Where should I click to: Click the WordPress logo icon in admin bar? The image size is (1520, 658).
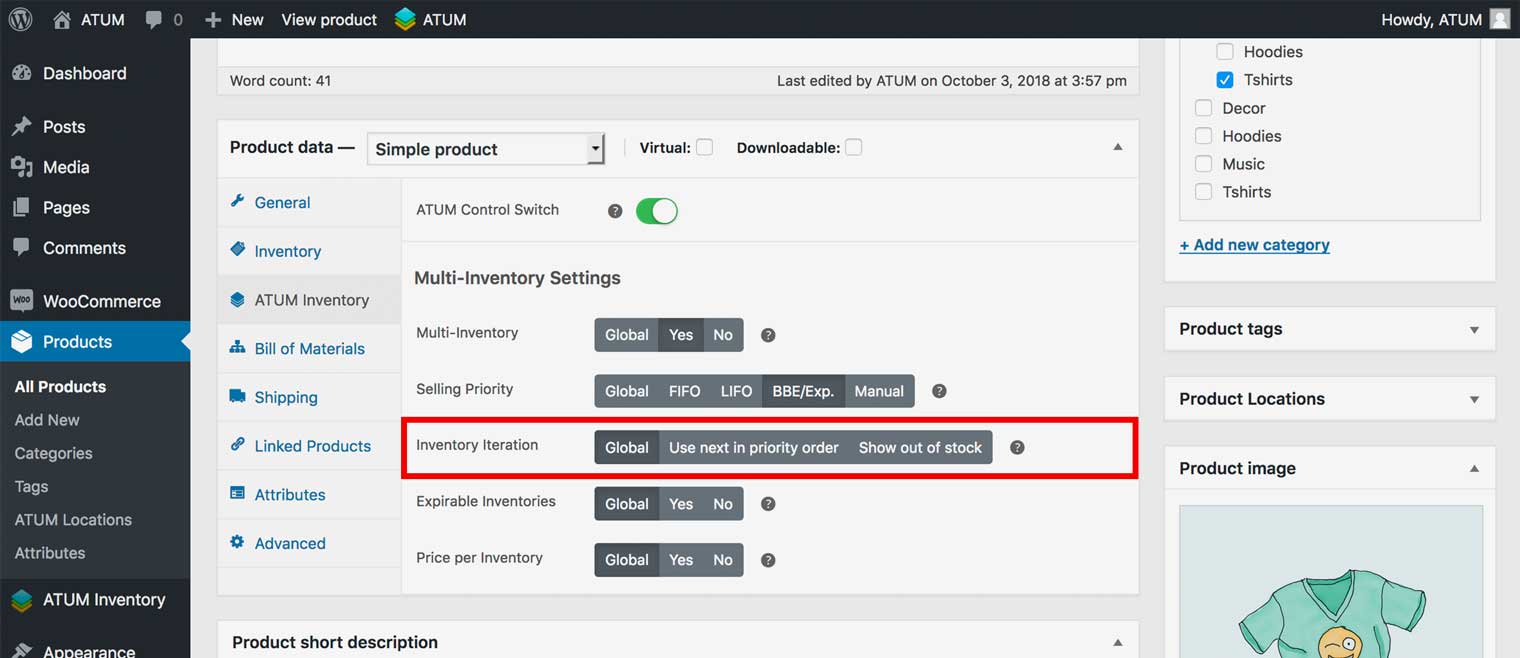pyautogui.click(x=20, y=19)
